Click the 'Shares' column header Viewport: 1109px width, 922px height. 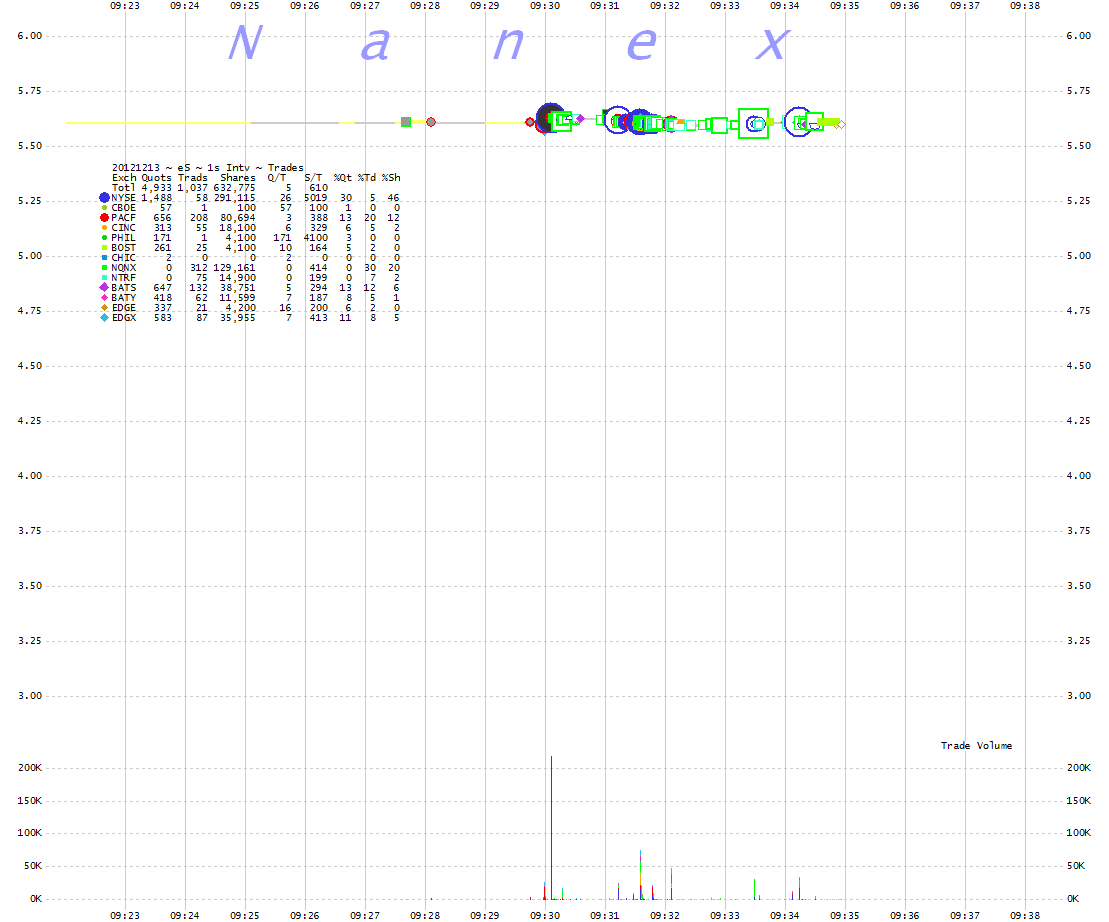click(x=238, y=177)
